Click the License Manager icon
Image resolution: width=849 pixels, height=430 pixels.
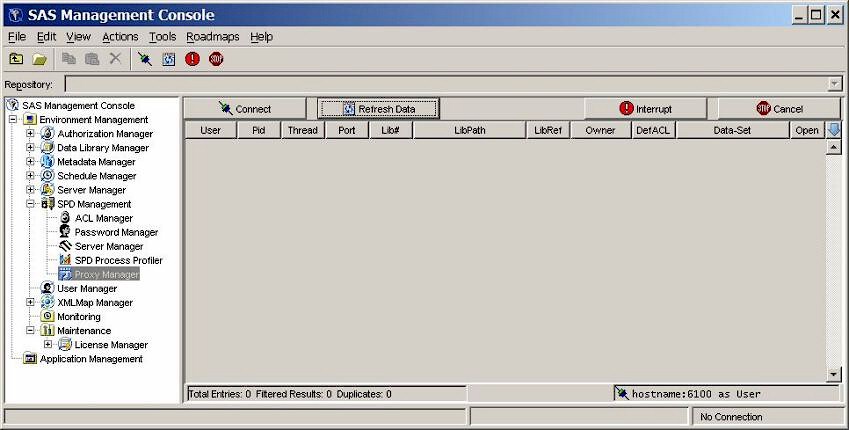65,344
